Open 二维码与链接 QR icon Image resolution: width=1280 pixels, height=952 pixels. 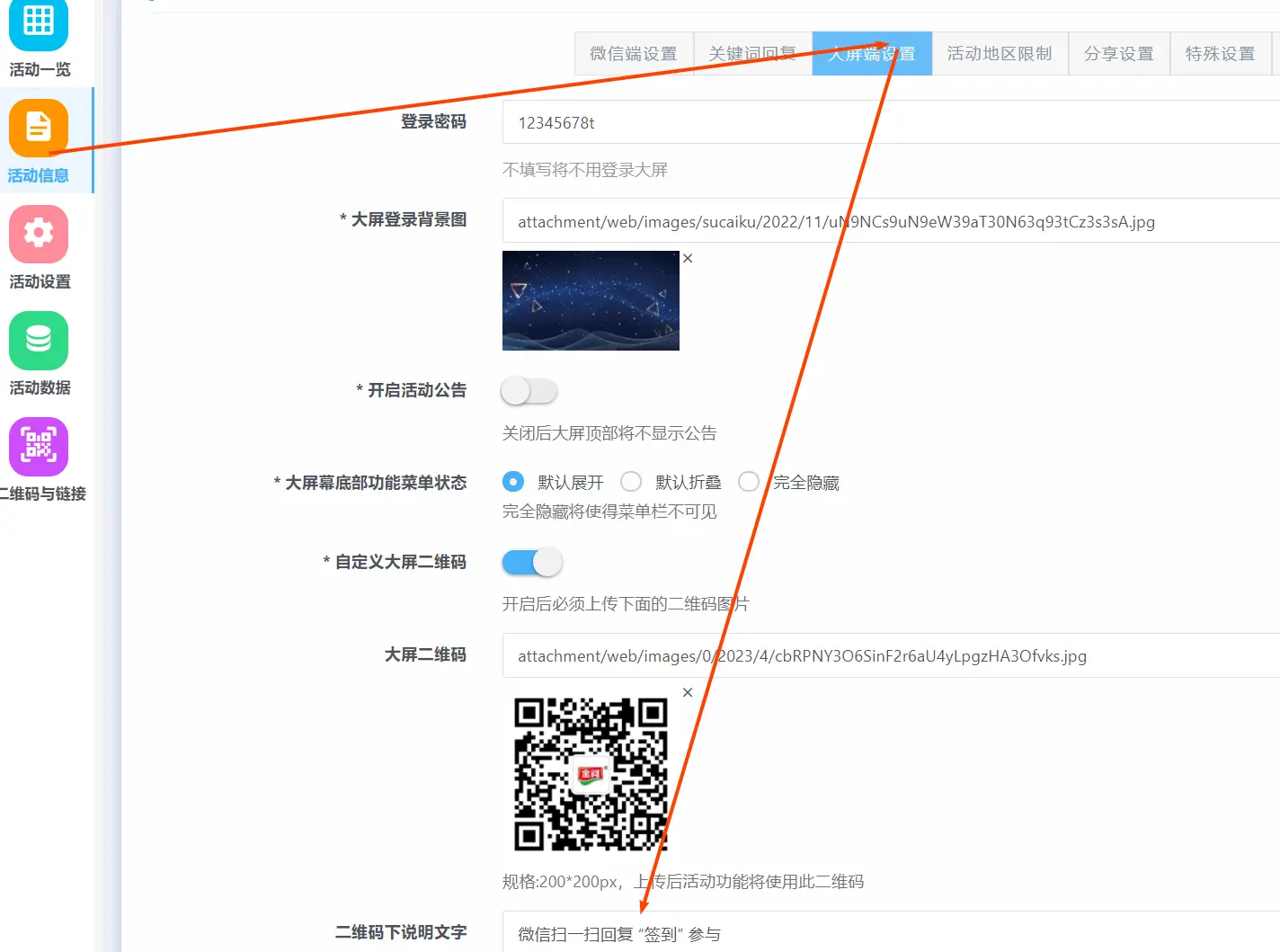click(39, 446)
